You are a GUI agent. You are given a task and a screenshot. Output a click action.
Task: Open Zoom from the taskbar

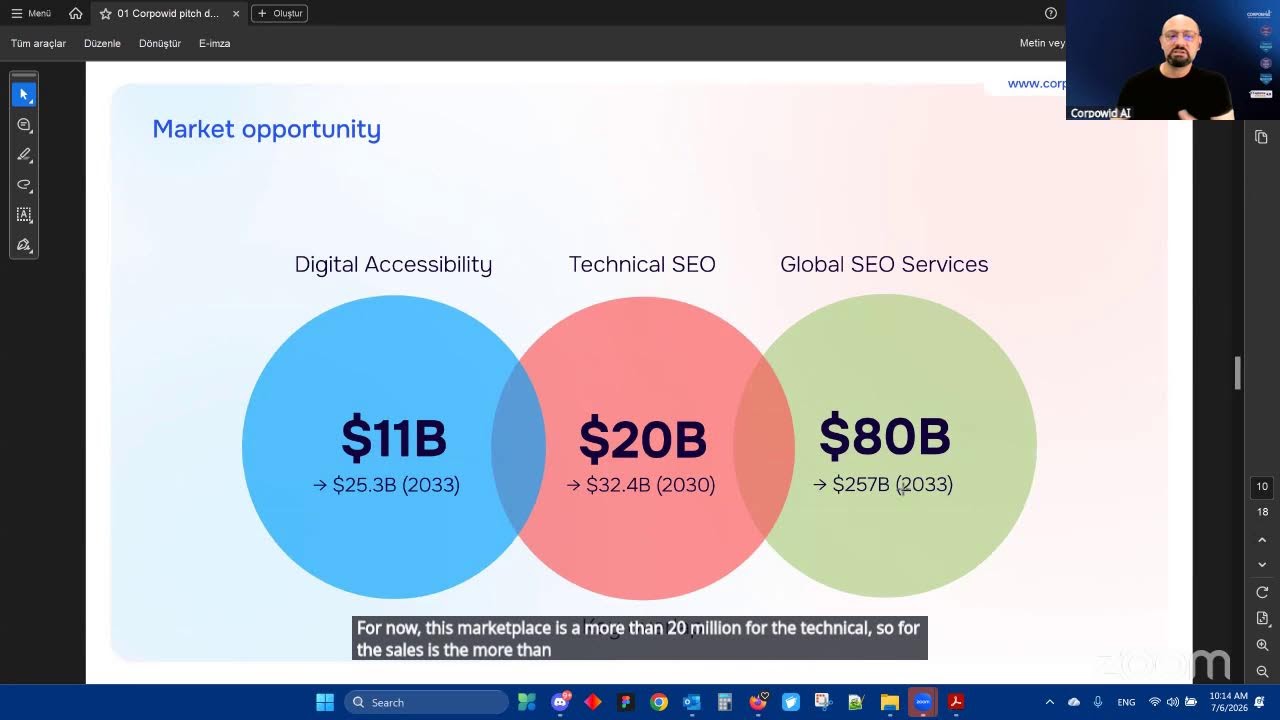point(922,702)
